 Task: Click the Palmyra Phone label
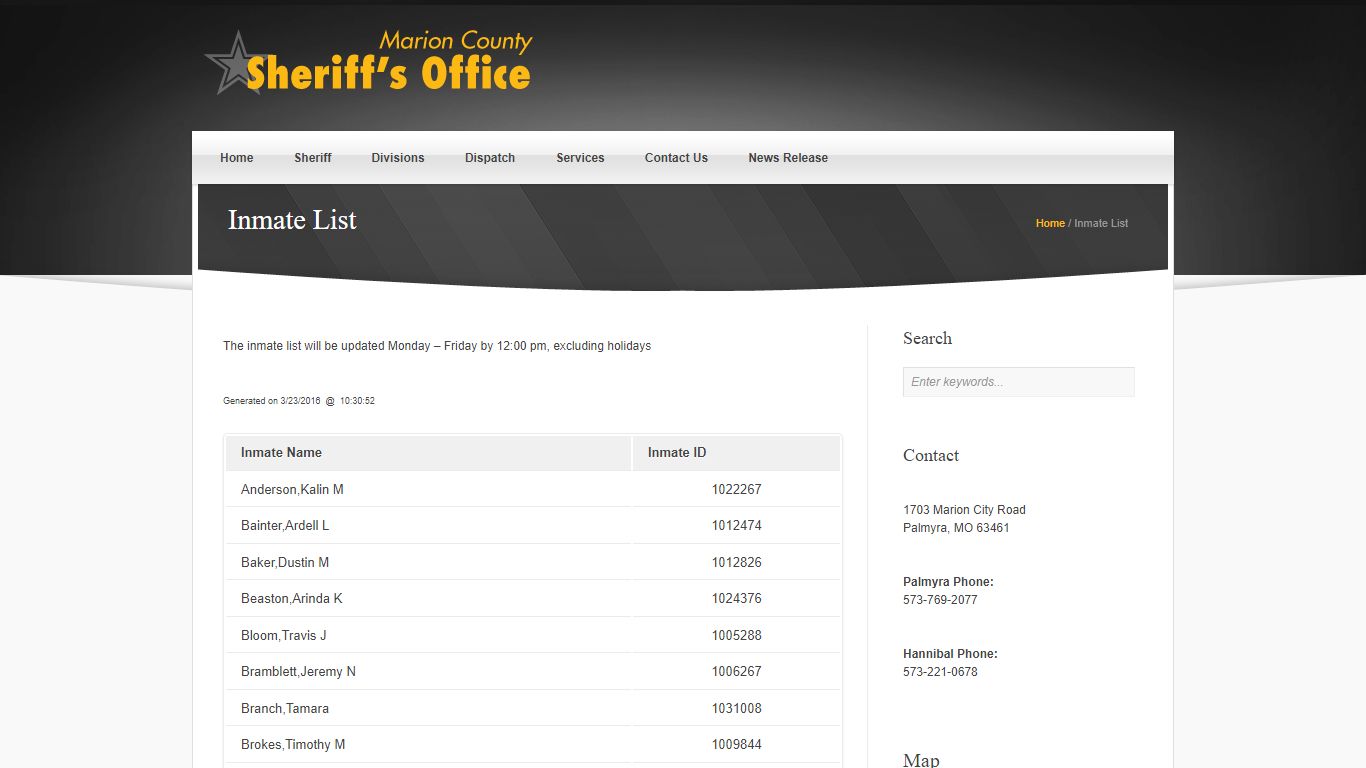(x=948, y=582)
